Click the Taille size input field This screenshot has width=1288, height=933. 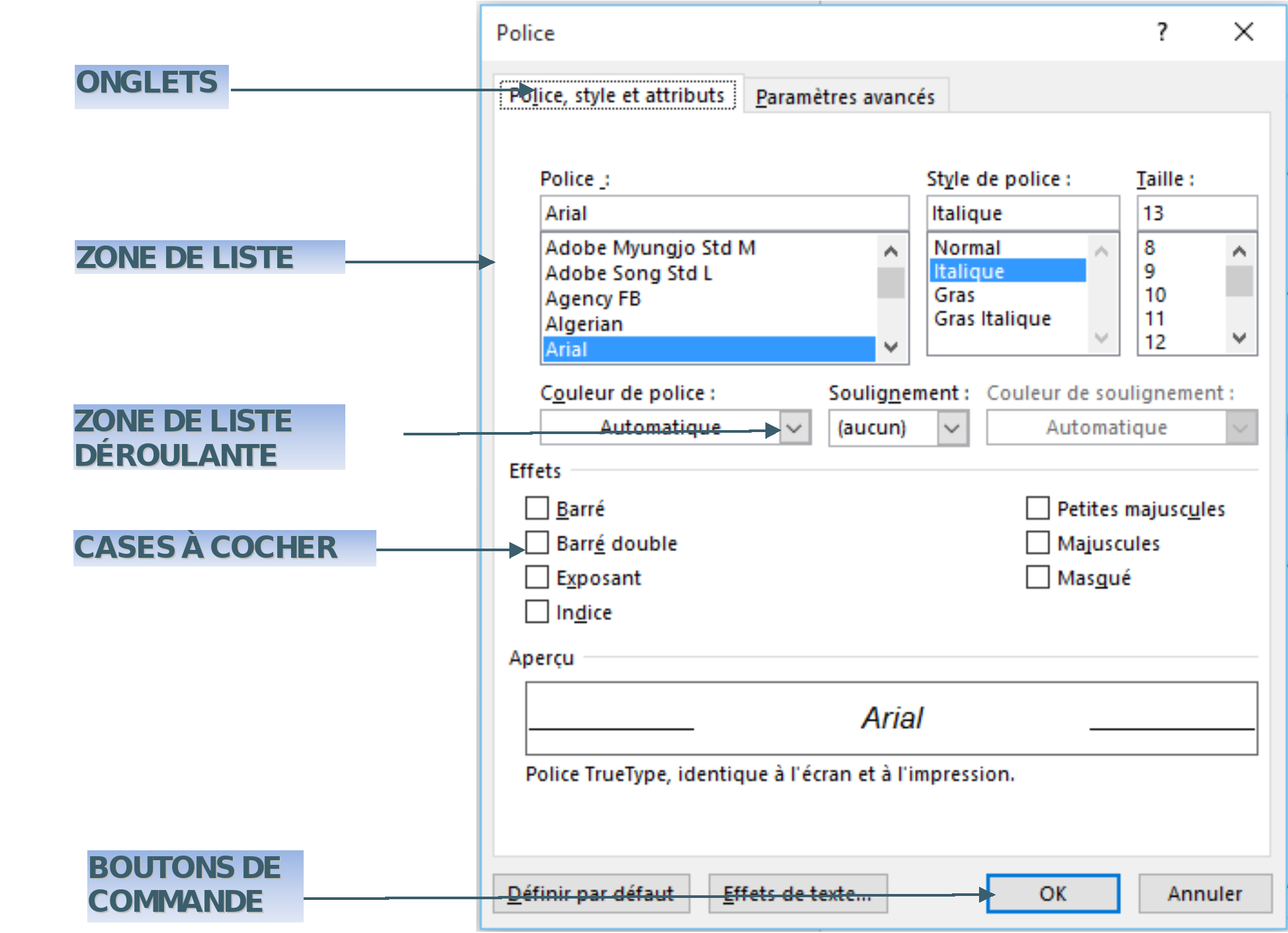click(1196, 213)
